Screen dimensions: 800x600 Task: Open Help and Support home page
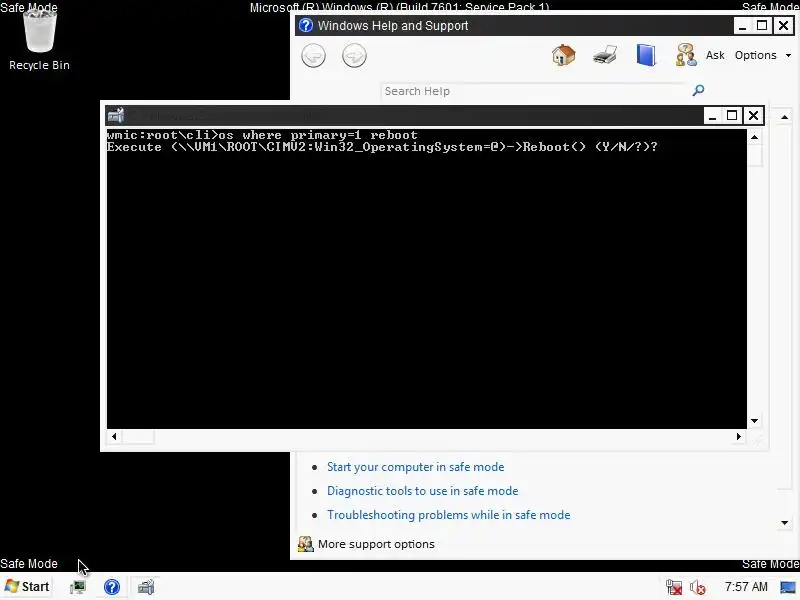point(564,55)
